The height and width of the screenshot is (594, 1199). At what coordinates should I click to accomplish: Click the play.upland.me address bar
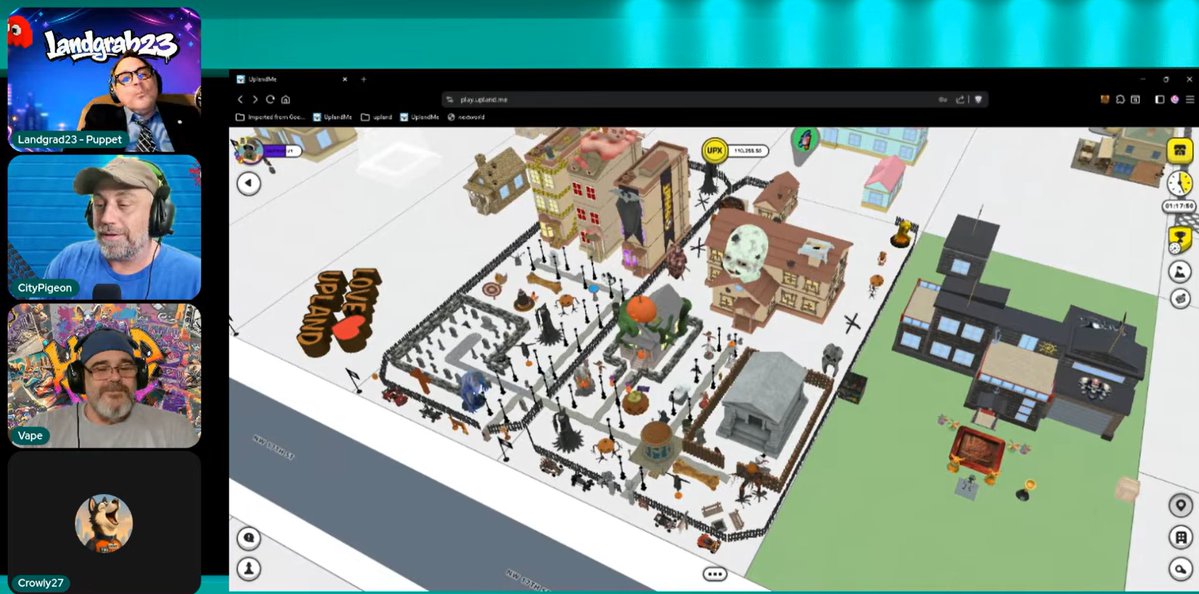click(715, 99)
